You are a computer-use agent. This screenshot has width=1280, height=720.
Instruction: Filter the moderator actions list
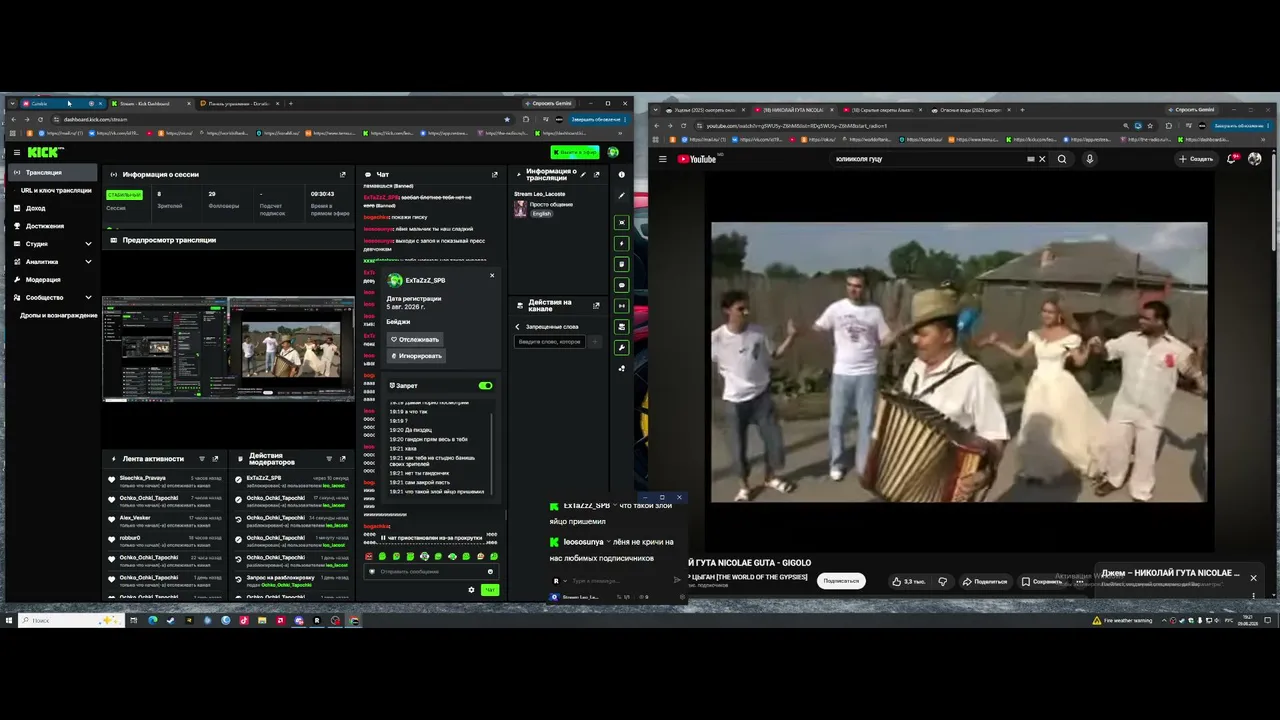click(329, 459)
